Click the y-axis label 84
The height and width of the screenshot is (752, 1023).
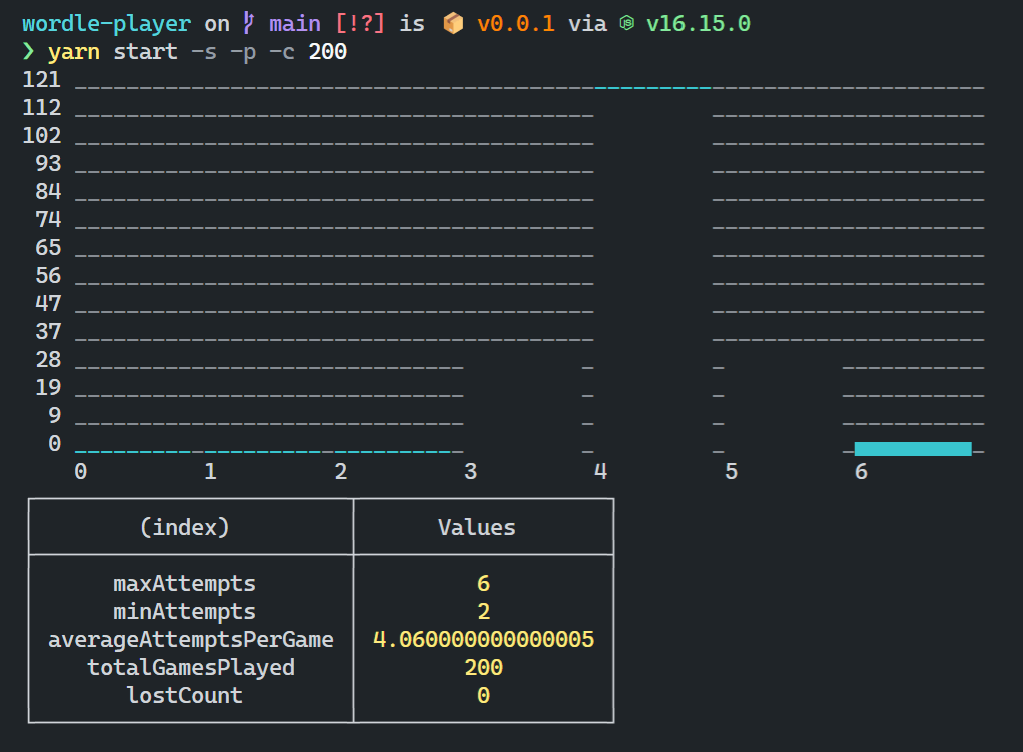click(48, 192)
